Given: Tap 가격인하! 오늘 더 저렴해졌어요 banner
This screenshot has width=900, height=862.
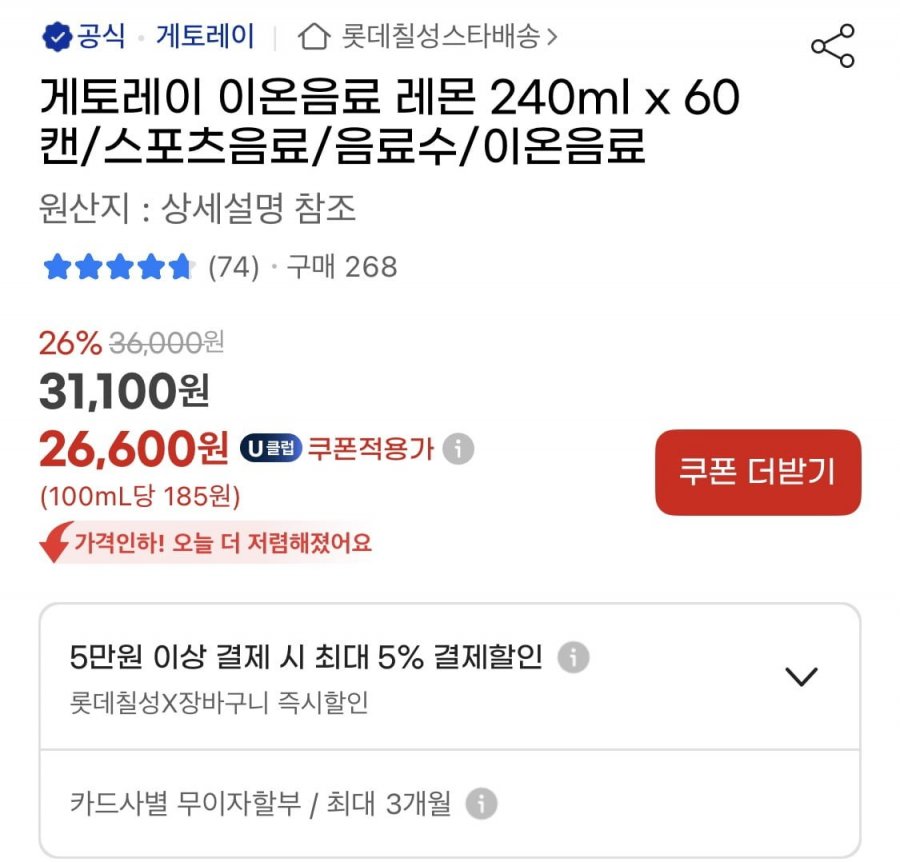Looking at the screenshot, I should tap(205, 542).
